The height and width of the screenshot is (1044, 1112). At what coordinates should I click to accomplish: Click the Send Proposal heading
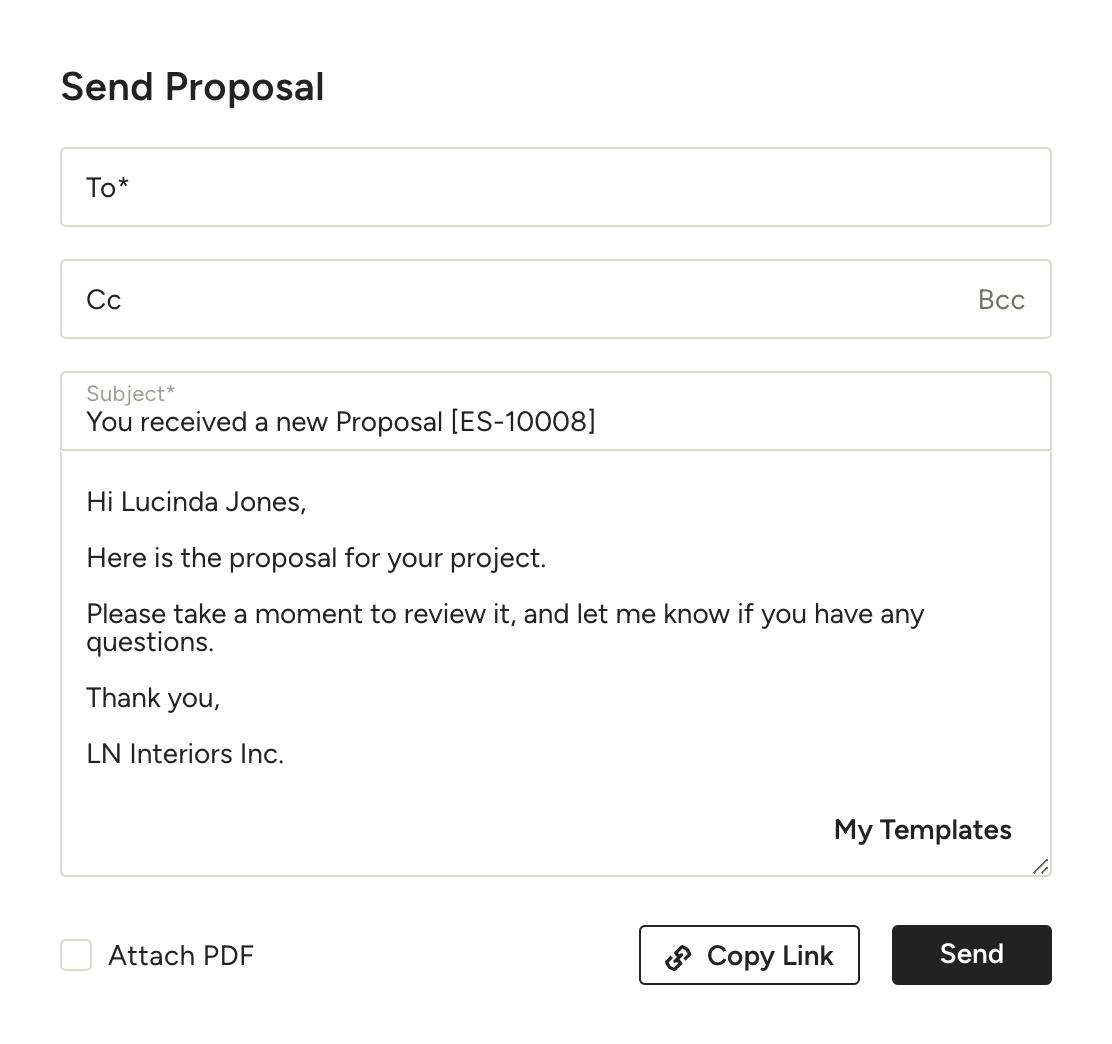pyautogui.click(x=193, y=87)
